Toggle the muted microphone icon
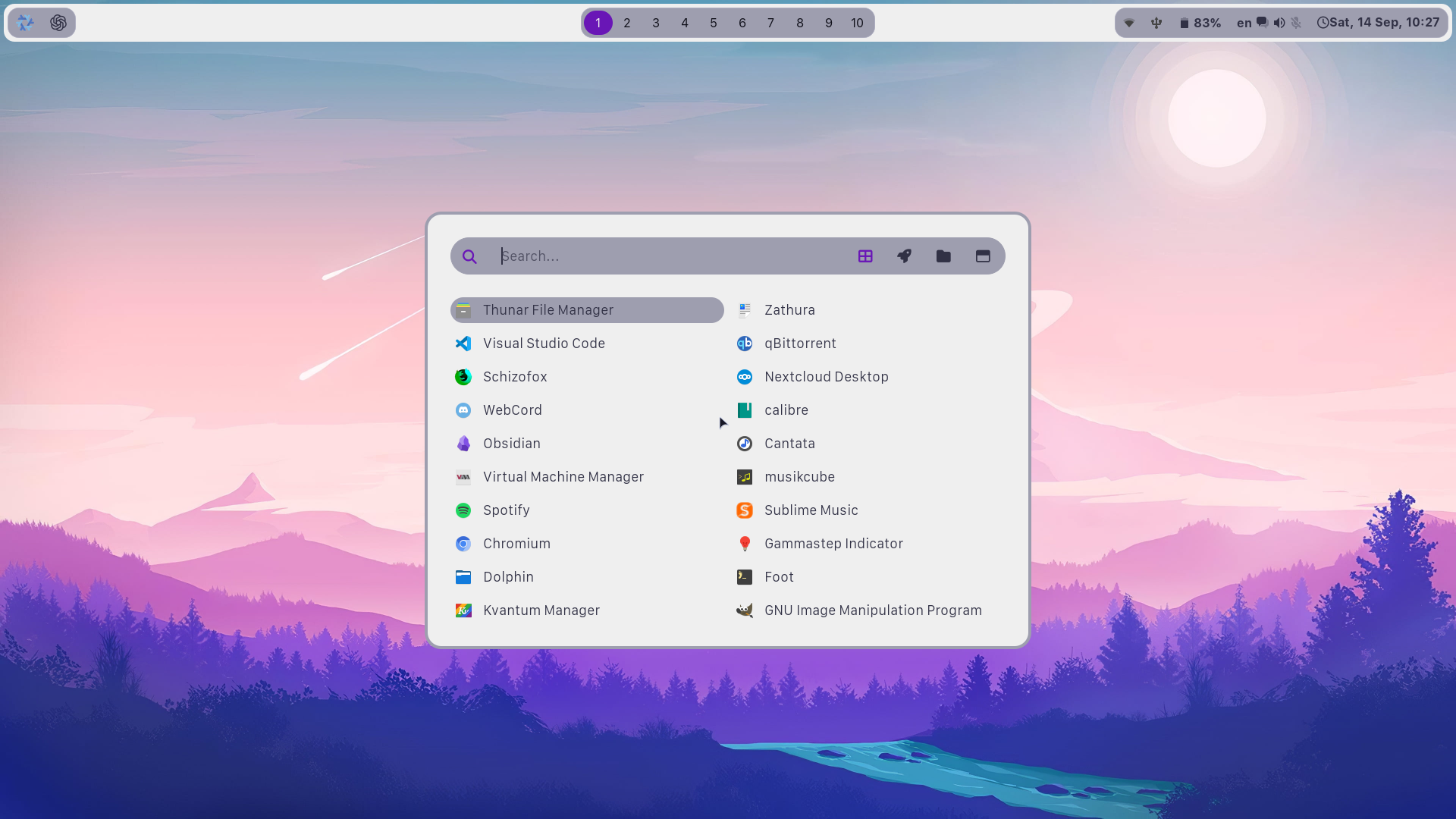 pos(1296,23)
